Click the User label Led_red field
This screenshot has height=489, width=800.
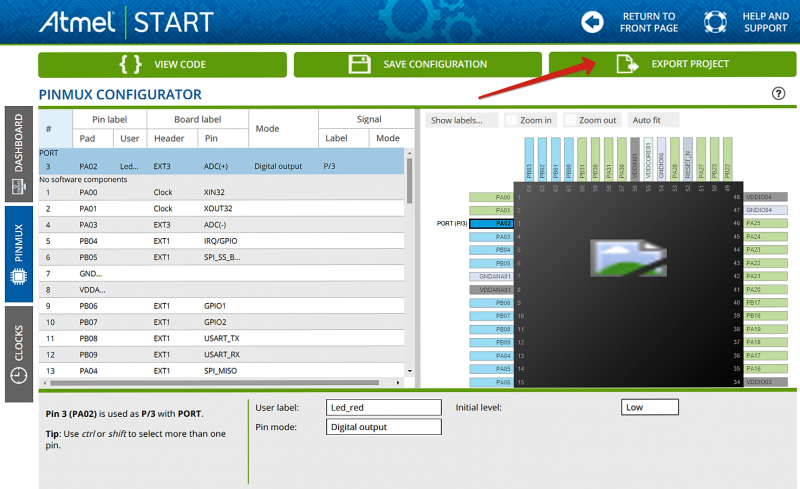click(x=384, y=407)
